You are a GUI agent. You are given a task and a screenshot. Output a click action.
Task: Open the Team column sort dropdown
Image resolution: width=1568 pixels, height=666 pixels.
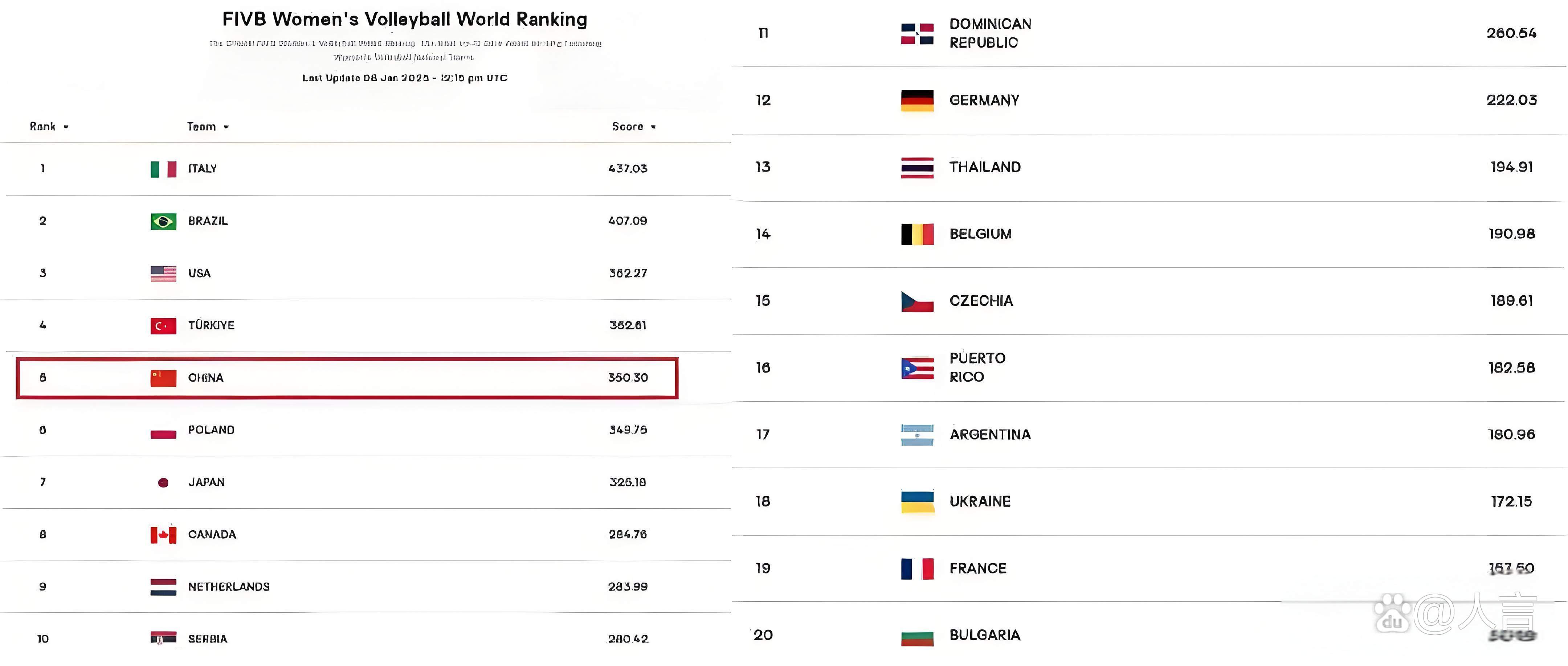(226, 127)
